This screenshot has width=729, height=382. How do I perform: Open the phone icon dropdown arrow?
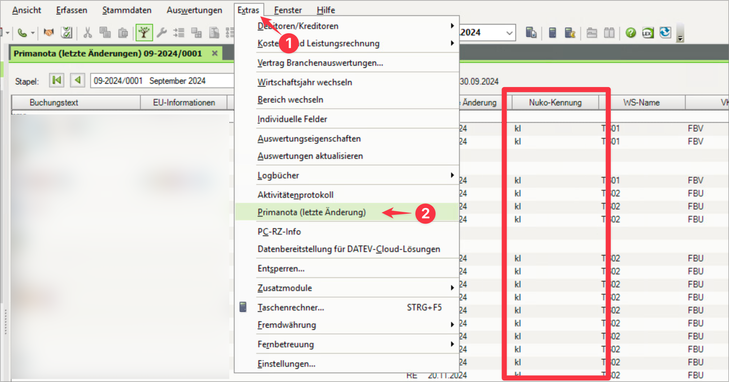tap(33, 33)
